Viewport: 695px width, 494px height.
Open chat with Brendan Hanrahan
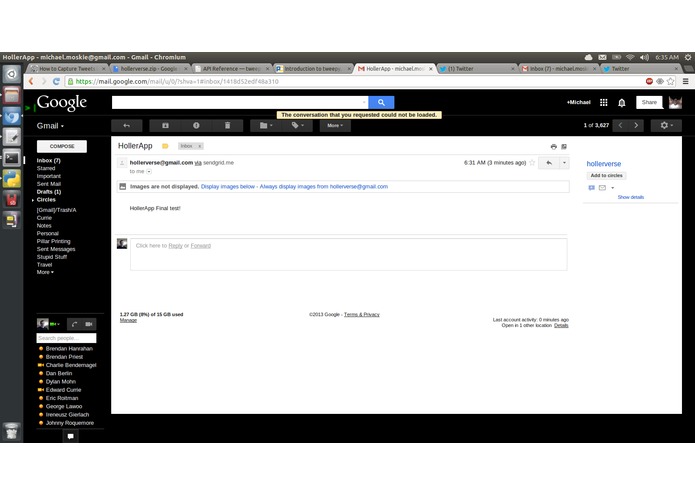coord(69,349)
